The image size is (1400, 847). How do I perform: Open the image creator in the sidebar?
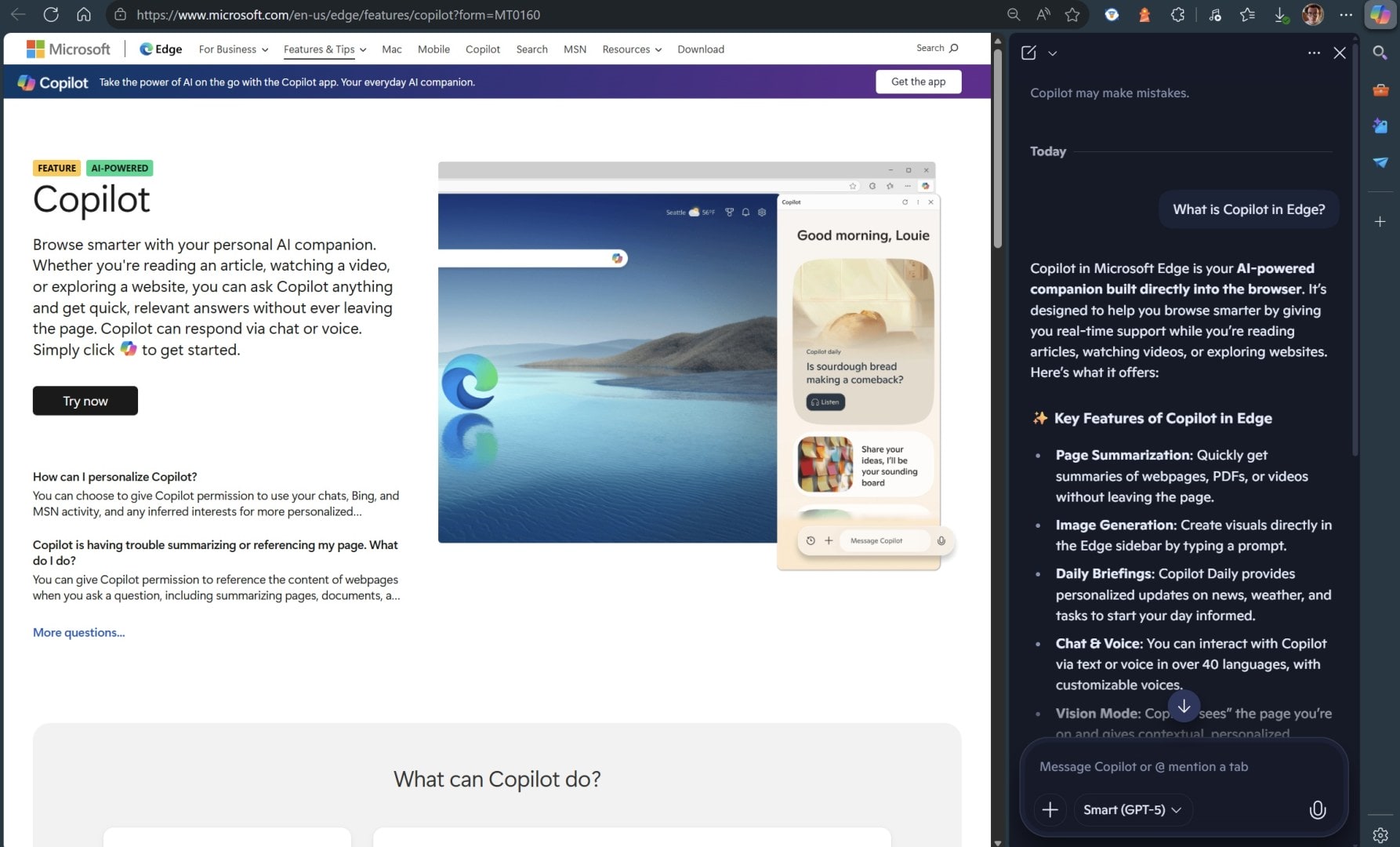click(1380, 125)
